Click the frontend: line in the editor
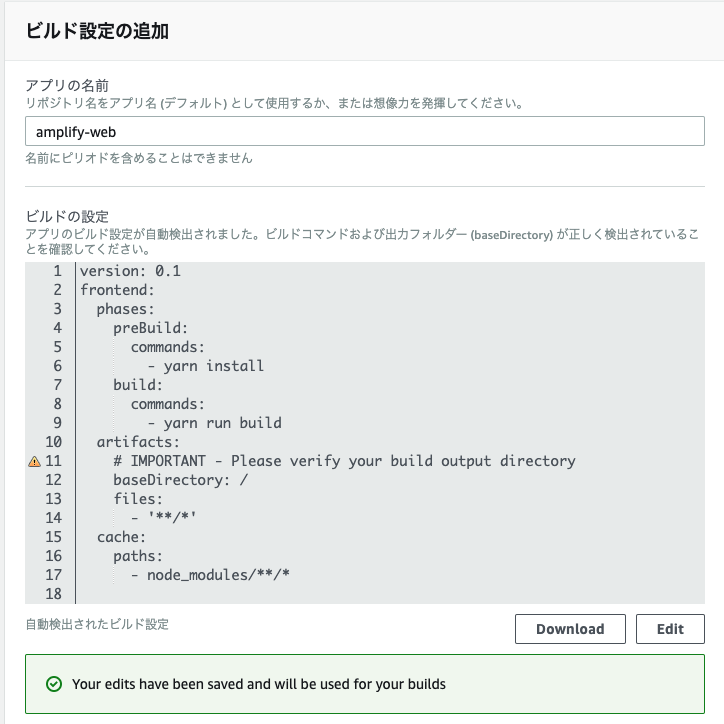The image size is (724, 724). tap(117, 290)
